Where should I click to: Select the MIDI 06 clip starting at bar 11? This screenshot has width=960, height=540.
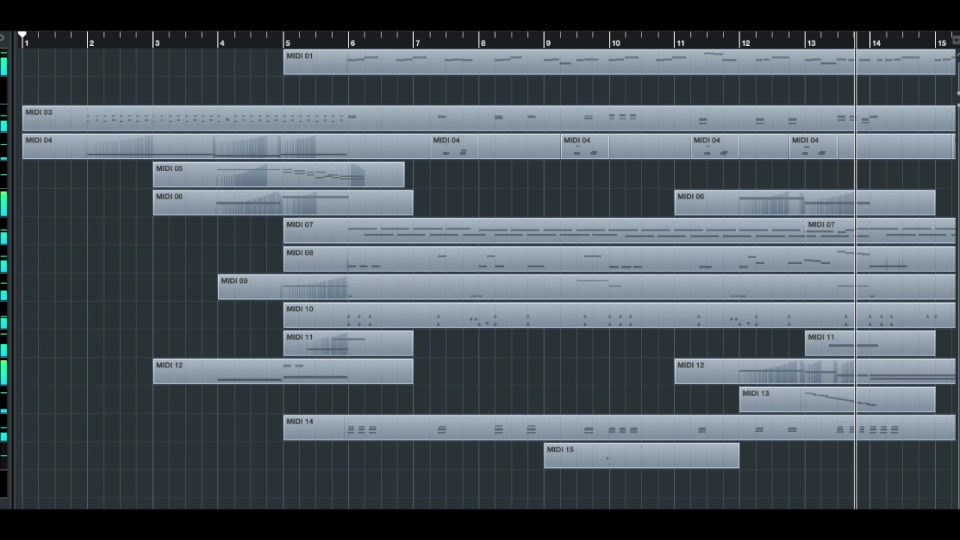[x=804, y=203]
